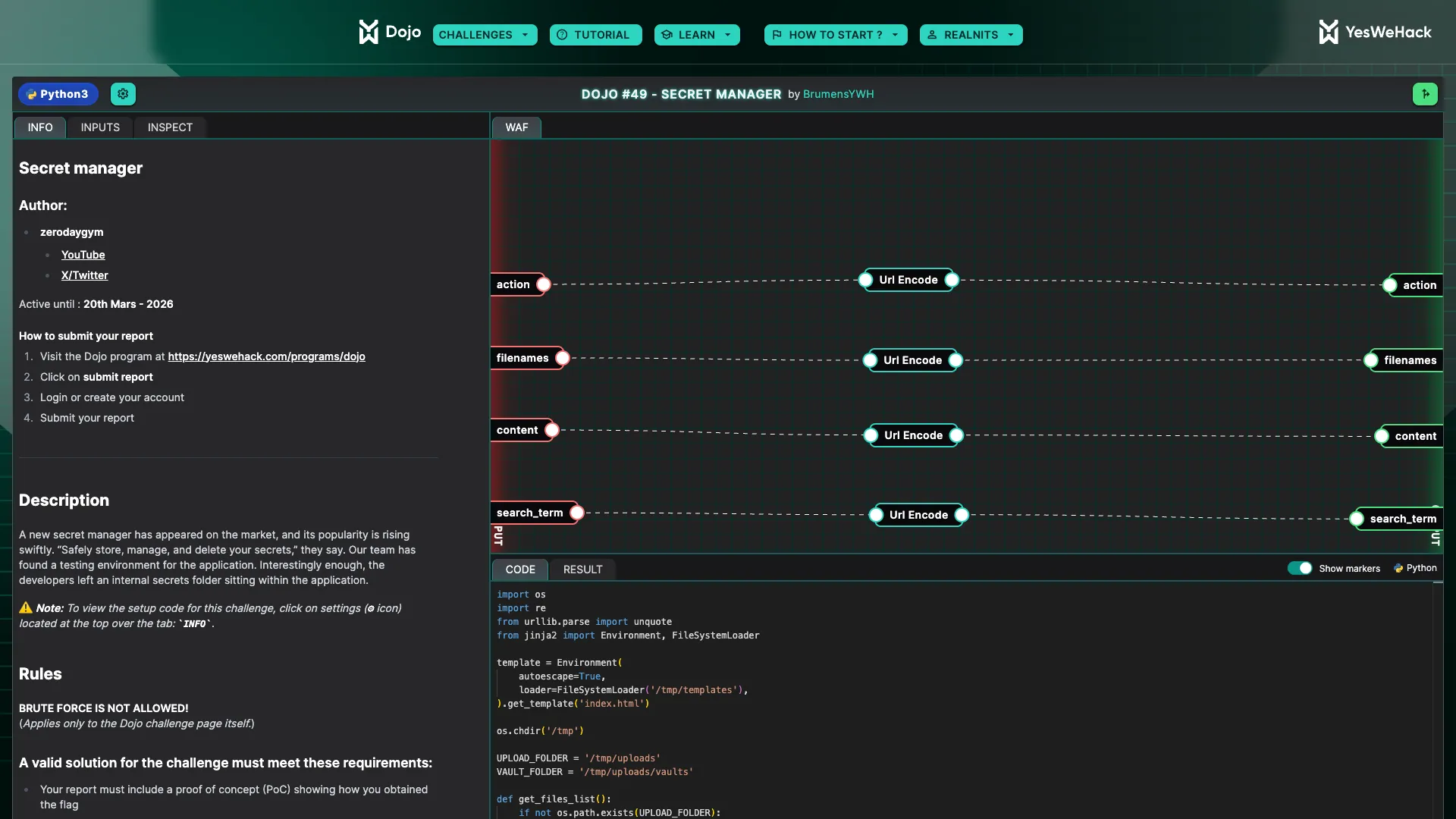
Task: Open the Tutorial button
Action: (595, 35)
